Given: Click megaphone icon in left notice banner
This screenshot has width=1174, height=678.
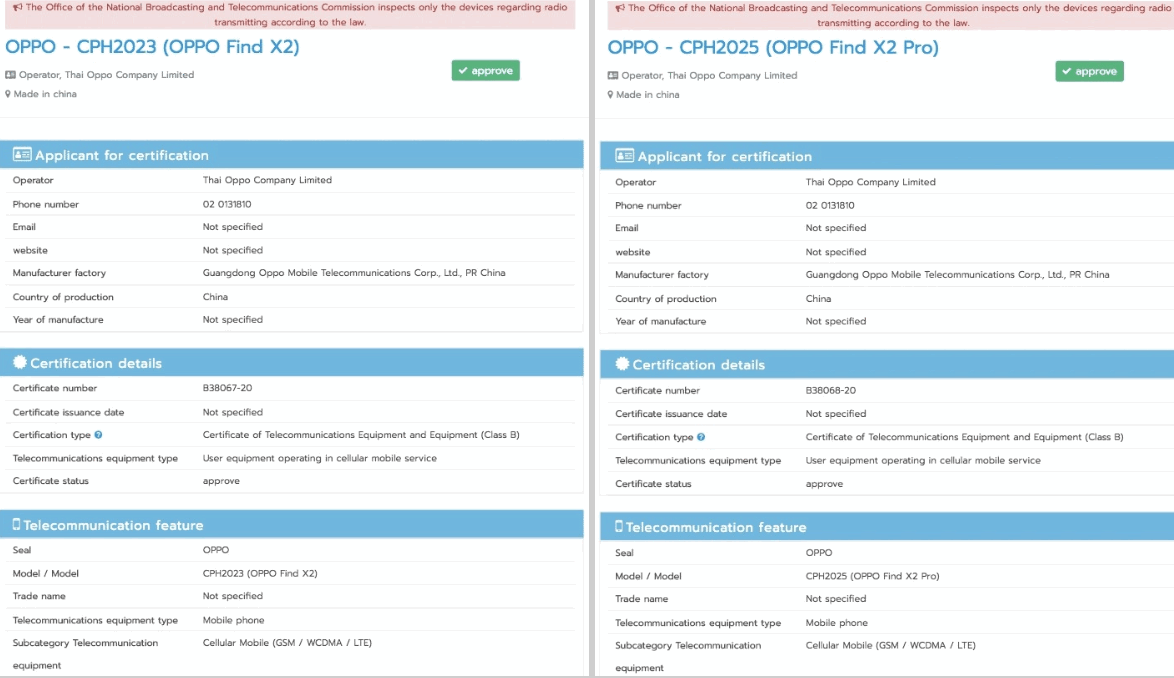Looking at the screenshot, I should point(17,7).
